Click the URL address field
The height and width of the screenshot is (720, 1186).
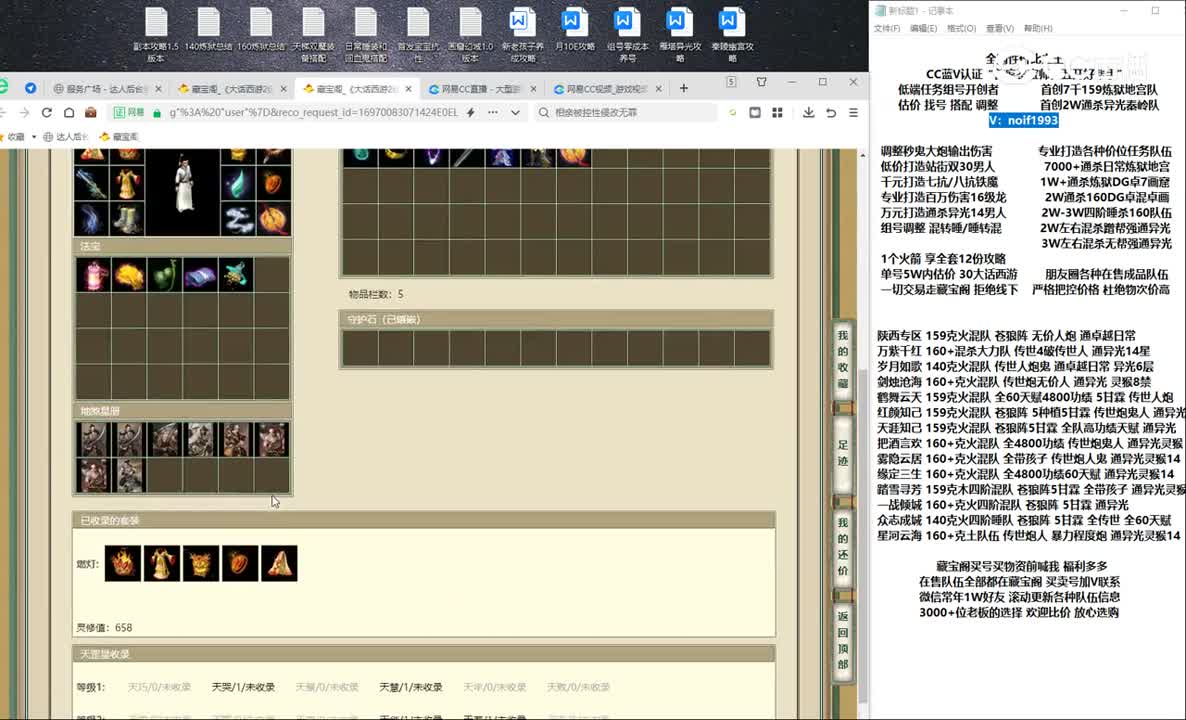[x=313, y=113]
